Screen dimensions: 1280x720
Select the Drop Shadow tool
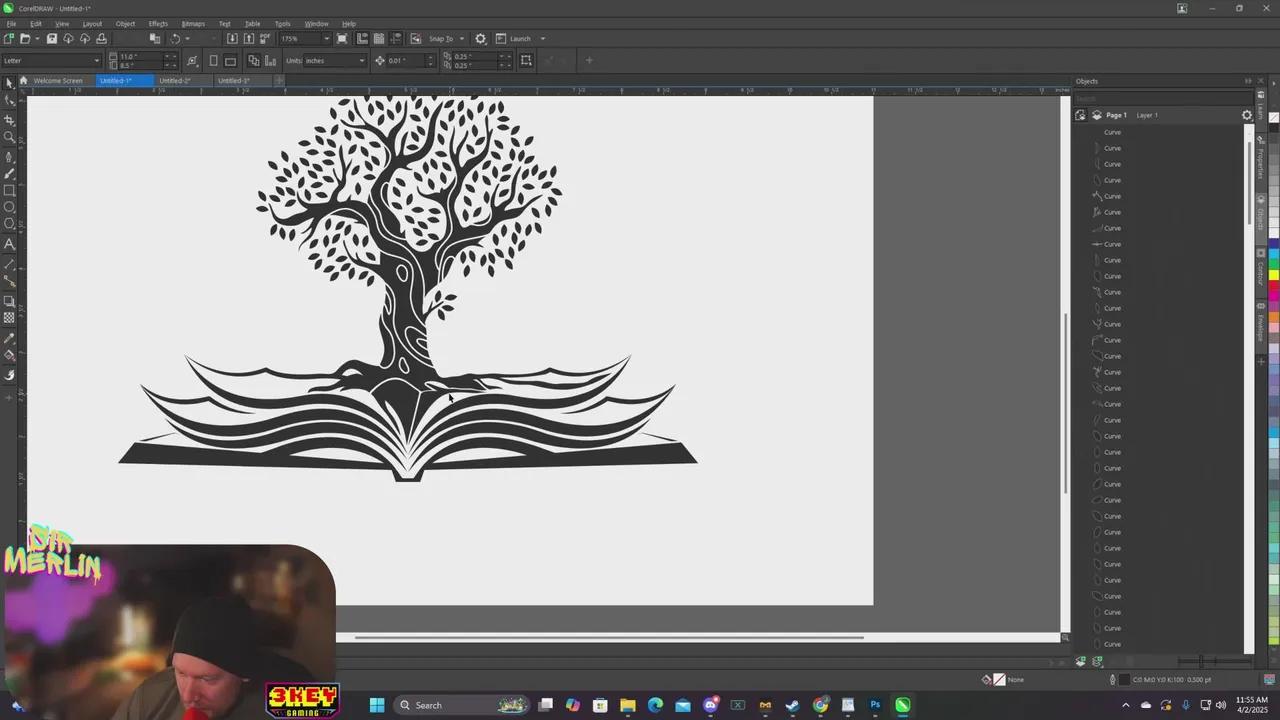pyautogui.click(x=9, y=301)
